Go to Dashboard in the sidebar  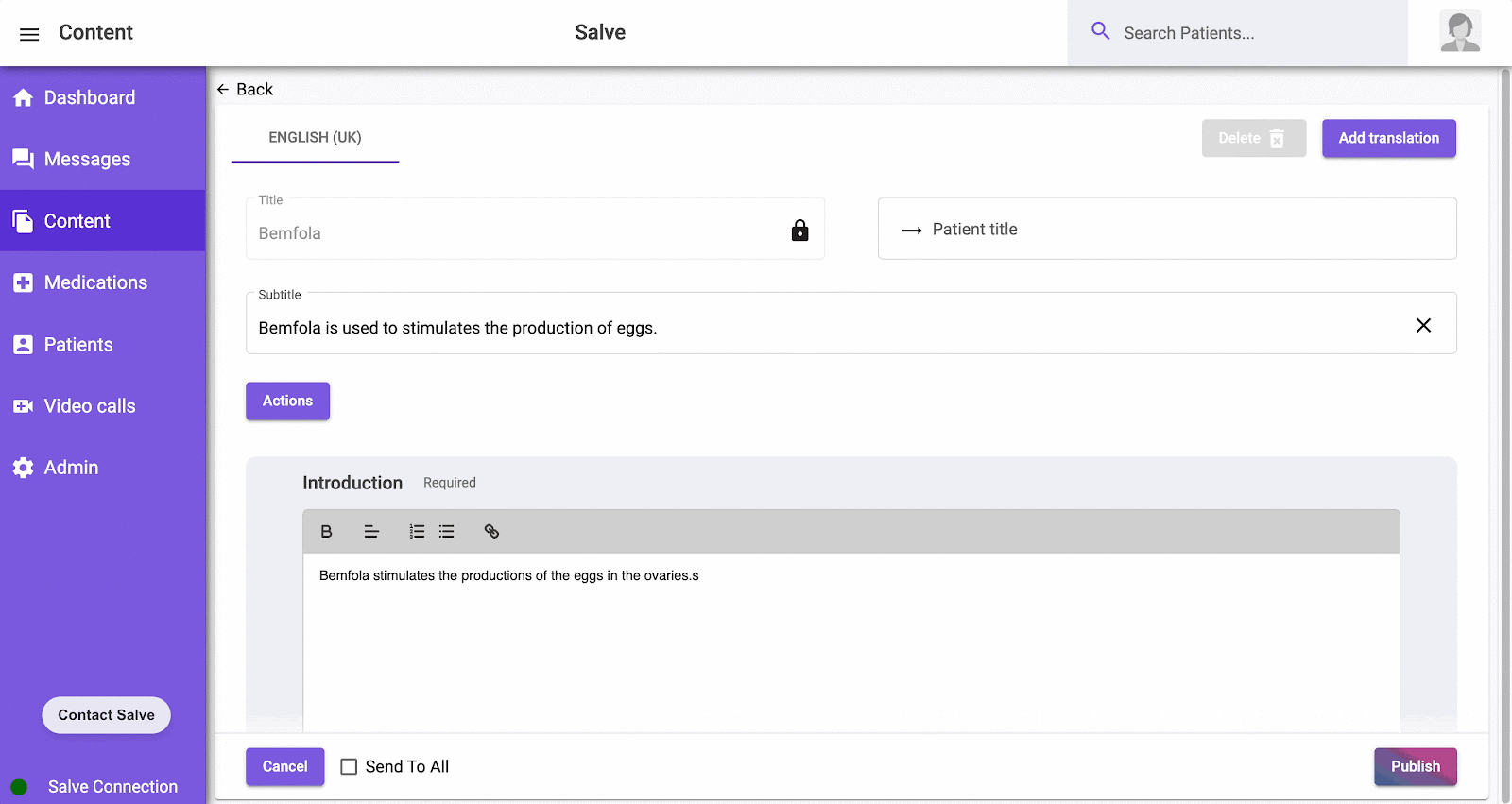point(102,97)
